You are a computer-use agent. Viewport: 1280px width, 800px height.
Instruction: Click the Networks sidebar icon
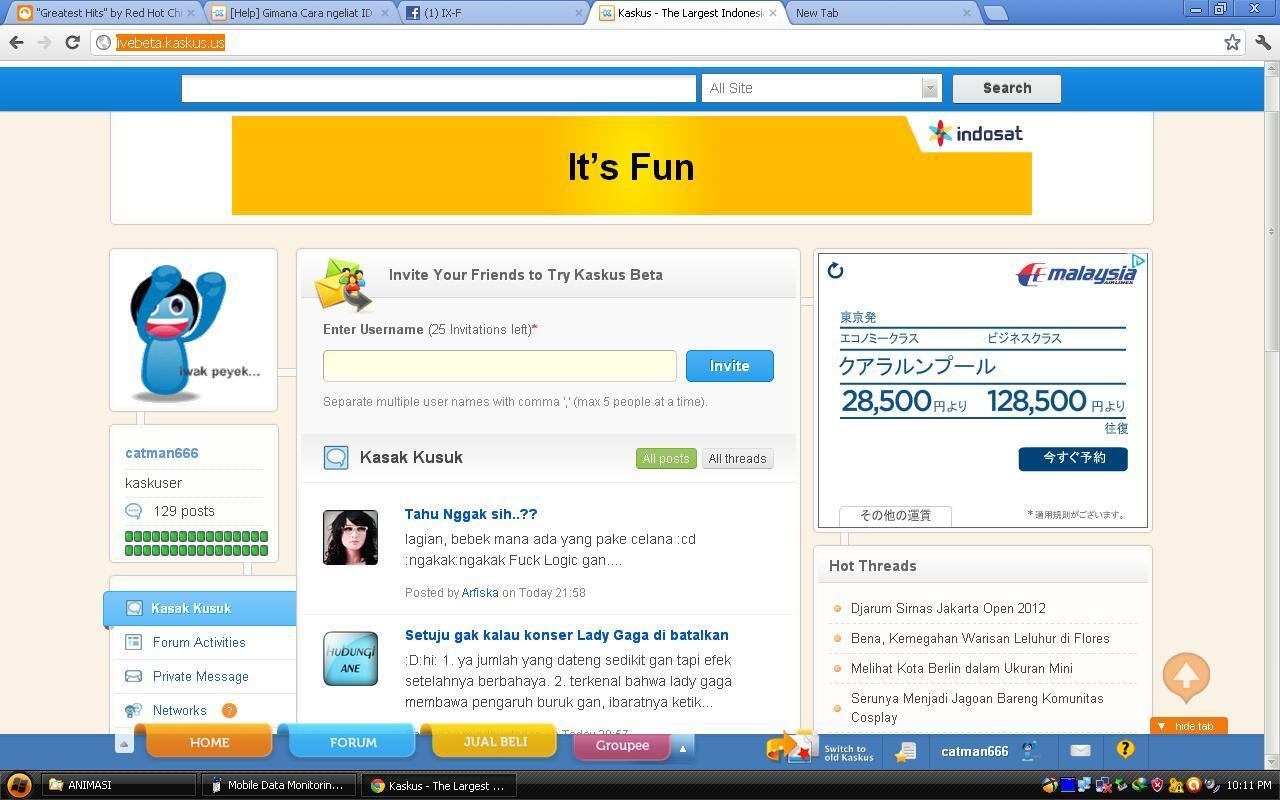pos(133,710)
